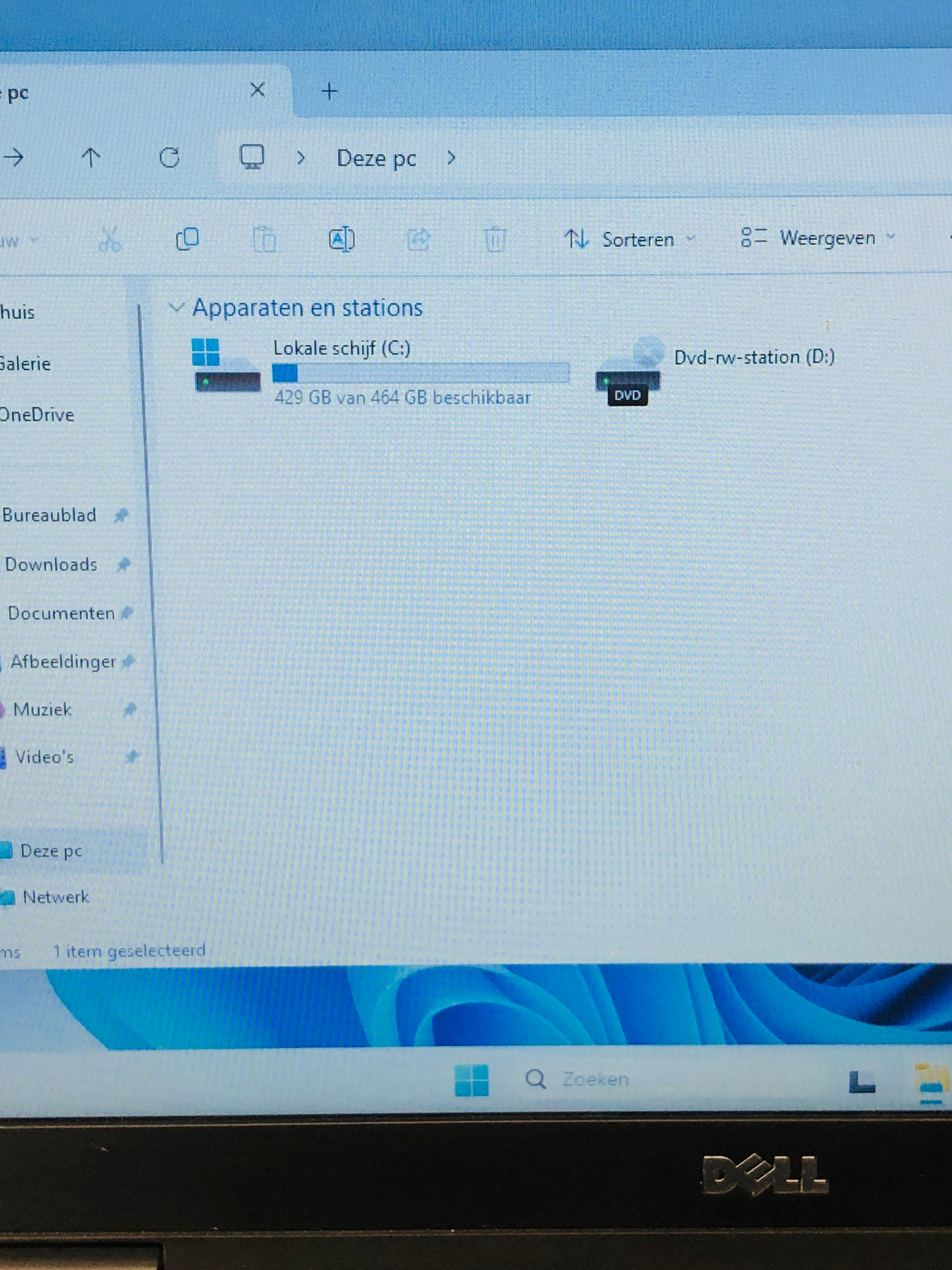
Task: Select the Cut tool in the toolbar
Action: [x=111, y=240]
